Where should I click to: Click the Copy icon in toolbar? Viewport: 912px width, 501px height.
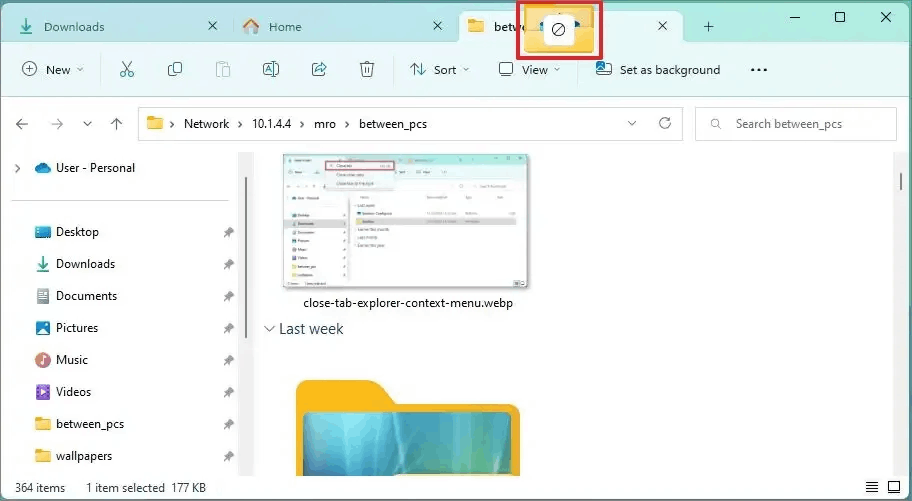point(174,70)
